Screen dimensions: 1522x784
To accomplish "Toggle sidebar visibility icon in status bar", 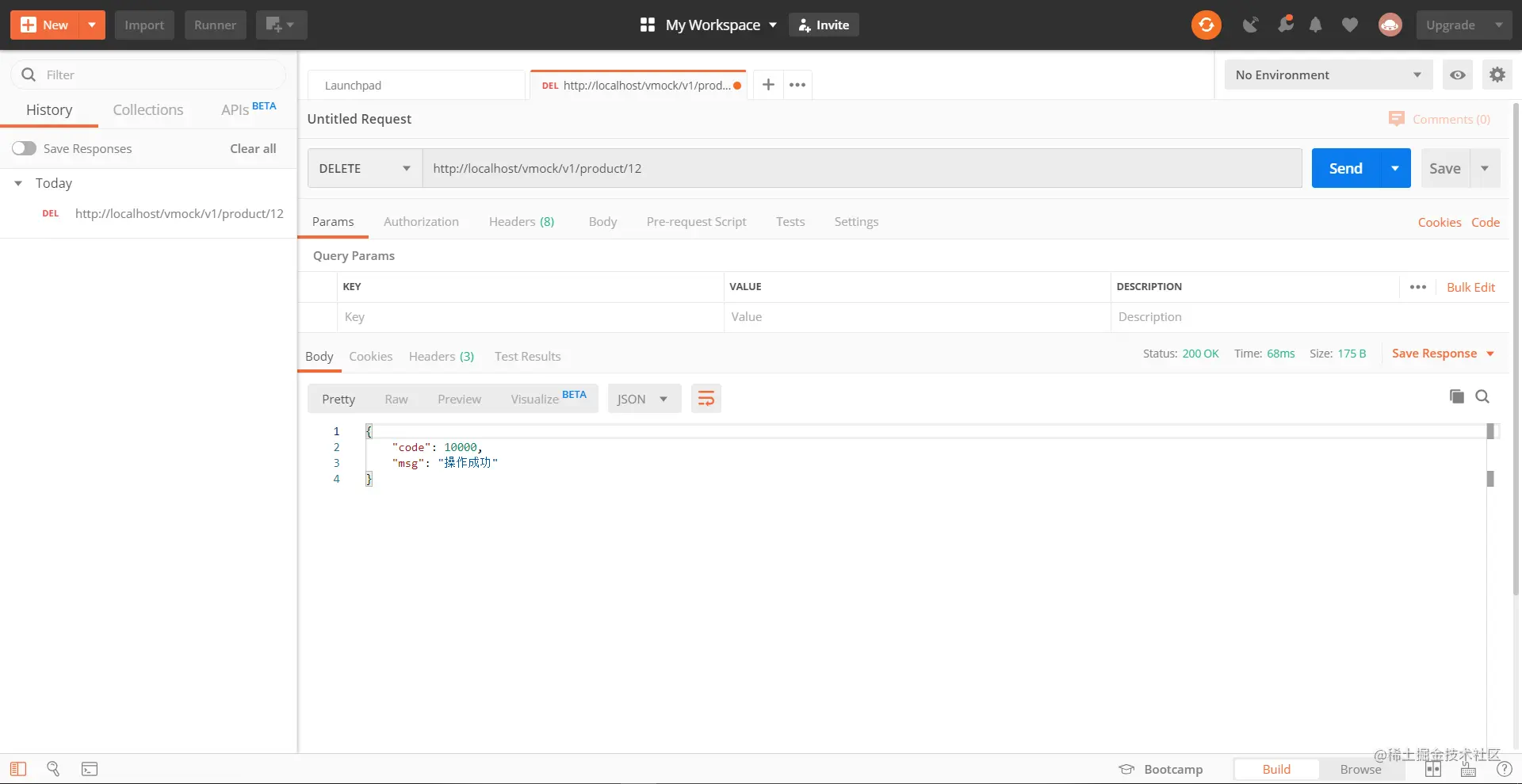I will point(18,768).
